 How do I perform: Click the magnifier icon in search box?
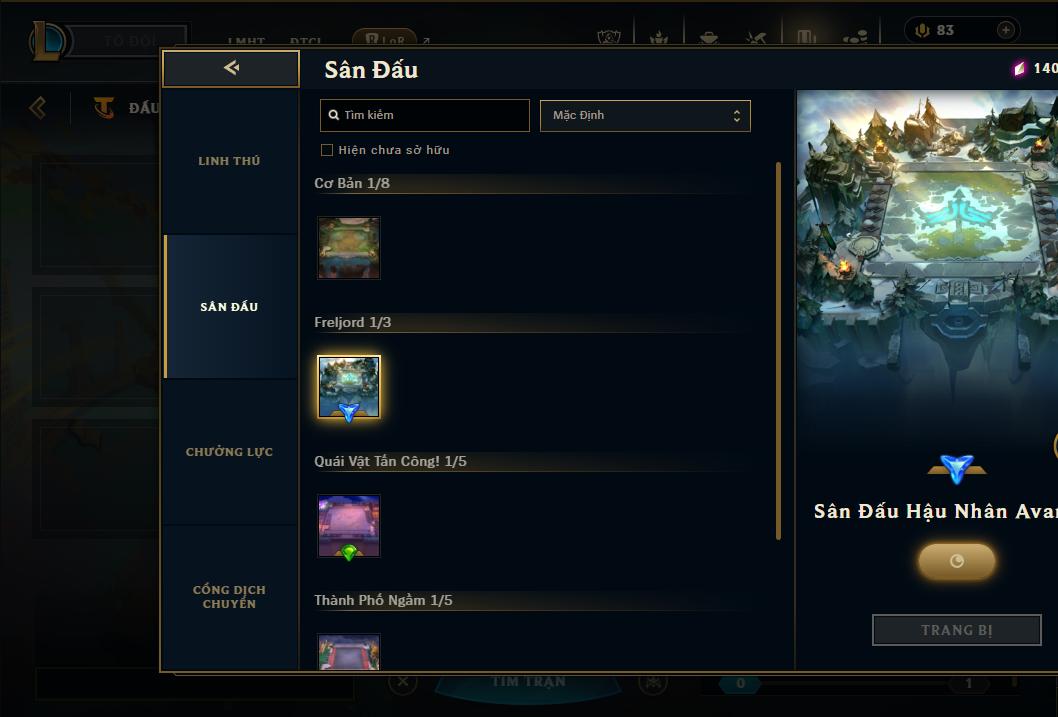coord(333,115)
